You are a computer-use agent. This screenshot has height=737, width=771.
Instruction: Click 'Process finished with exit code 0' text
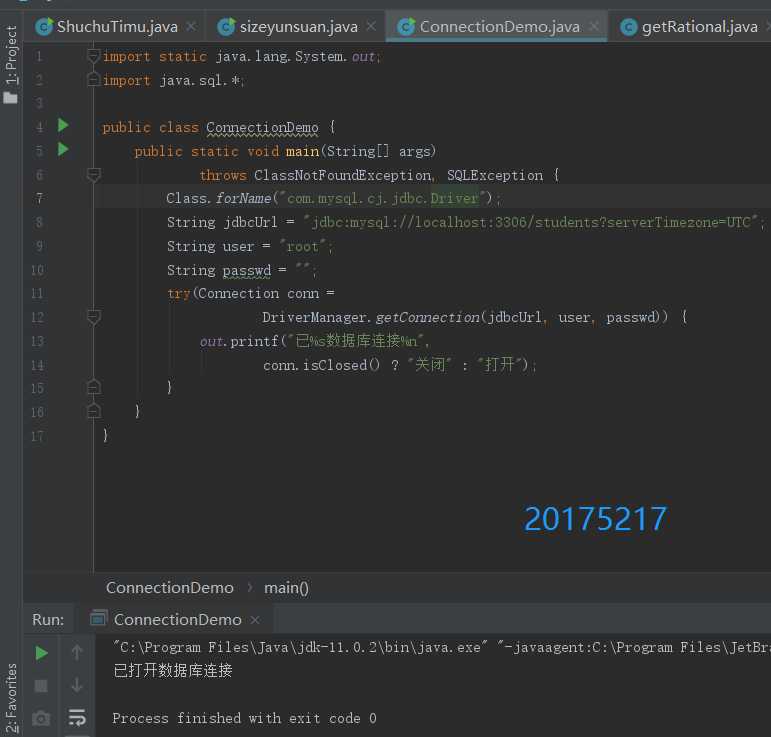tap(244, 718)
